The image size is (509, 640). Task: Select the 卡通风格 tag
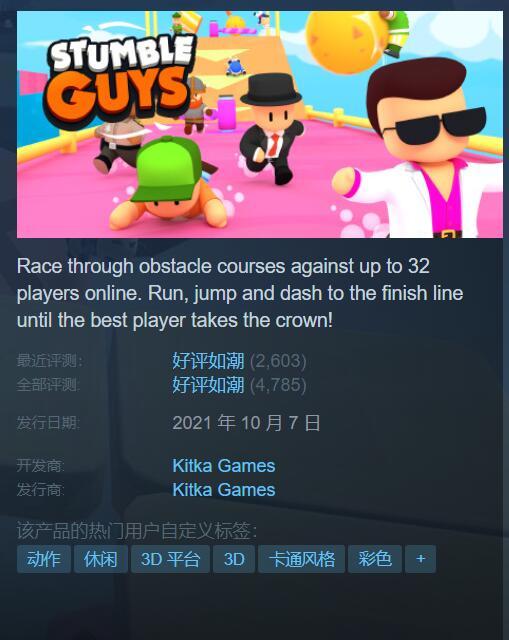click(x=302, y=559)
